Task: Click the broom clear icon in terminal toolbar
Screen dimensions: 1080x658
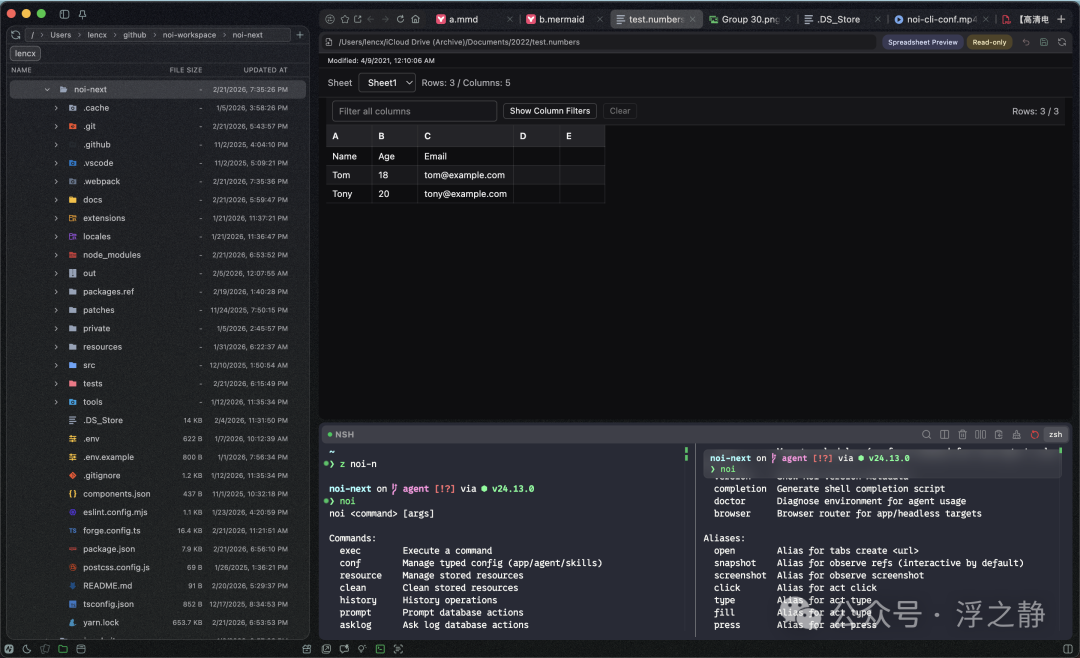Action: (x=1017, y=435)
